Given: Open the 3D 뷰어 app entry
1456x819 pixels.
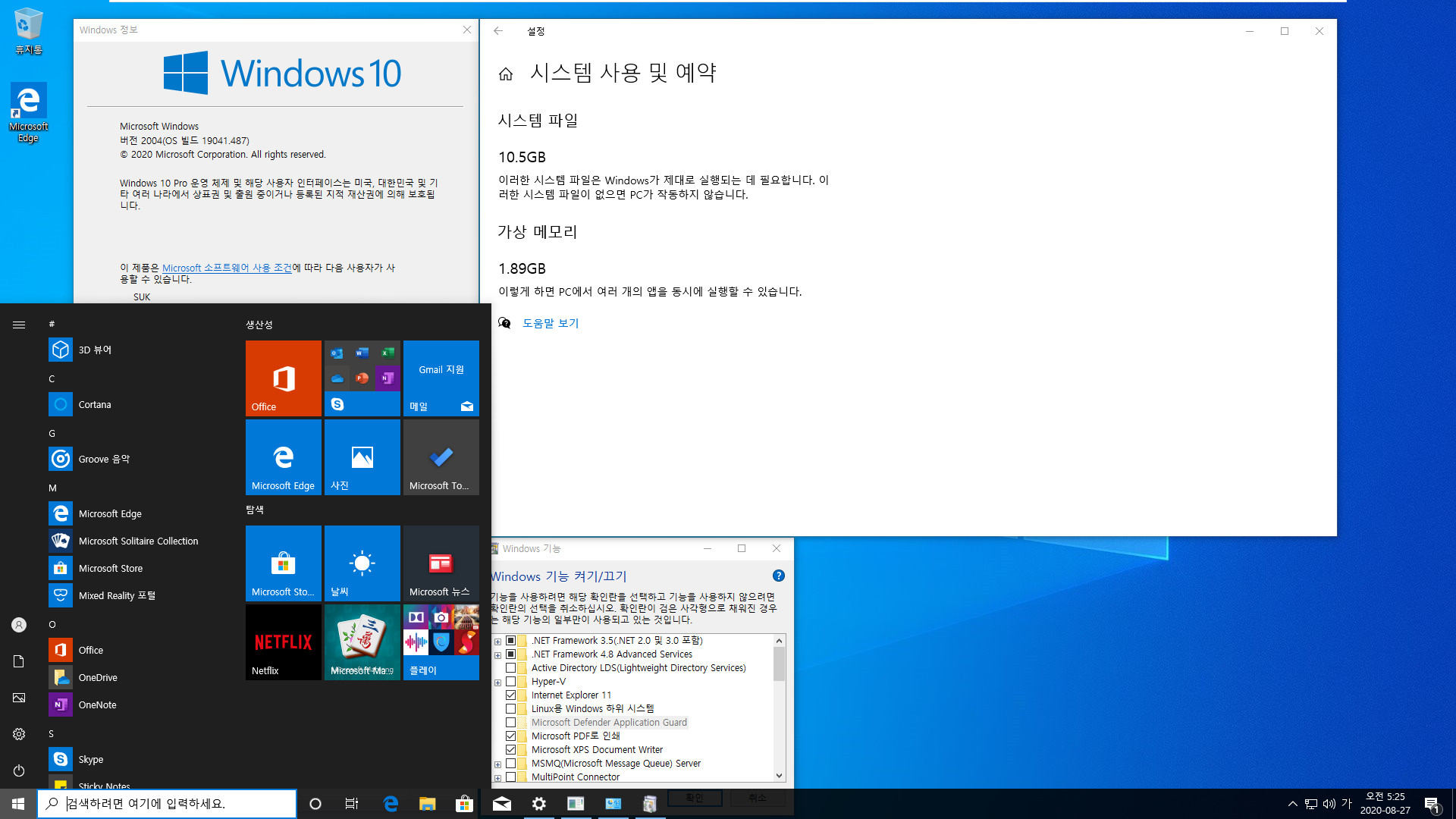Looking at the screenshot, I should (x=136, y=350).
